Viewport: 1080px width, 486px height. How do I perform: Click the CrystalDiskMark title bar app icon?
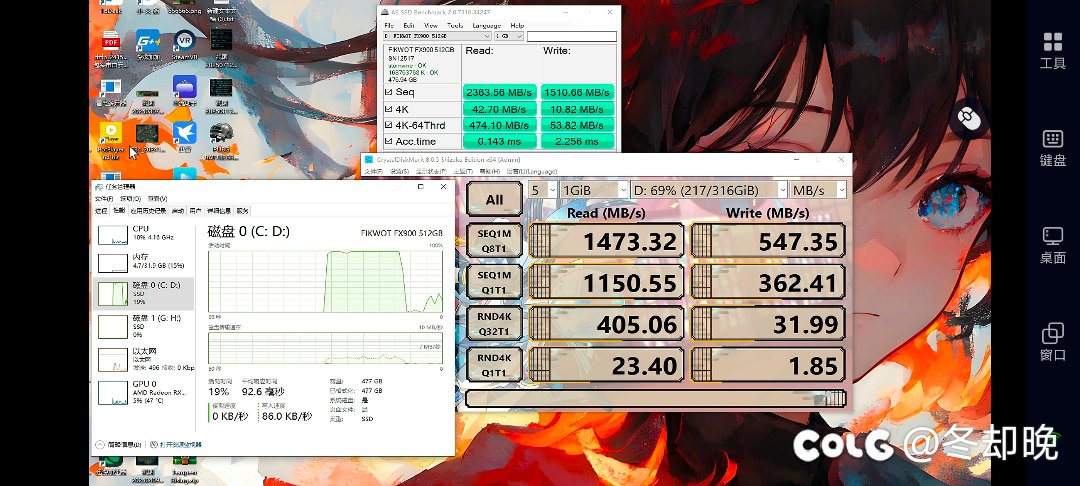coord(369,159)
